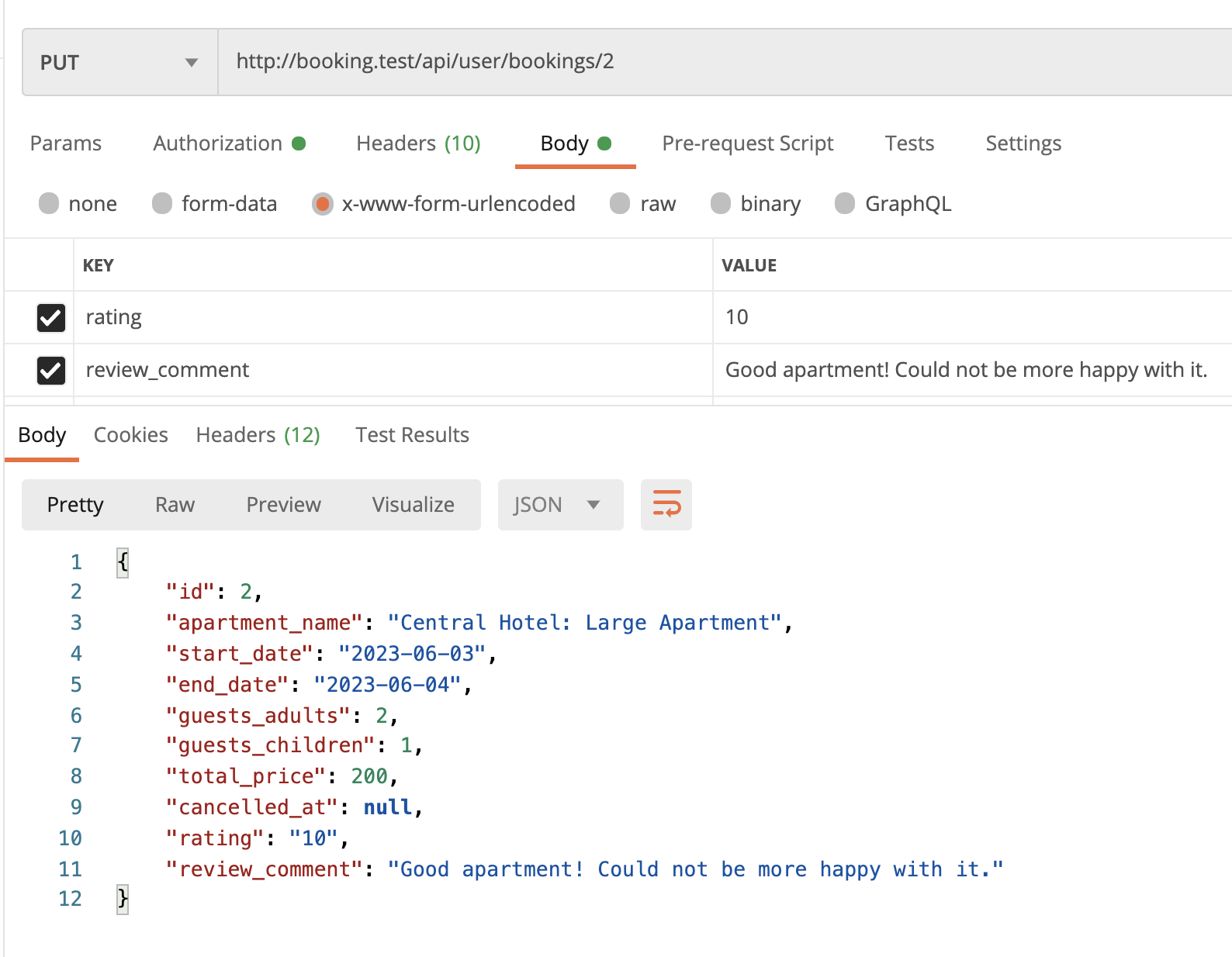Image resolution: width=1232 pixels, height=957 pixels.
Task: Click the "guests_children" key in response
Action: coord(270,745)
